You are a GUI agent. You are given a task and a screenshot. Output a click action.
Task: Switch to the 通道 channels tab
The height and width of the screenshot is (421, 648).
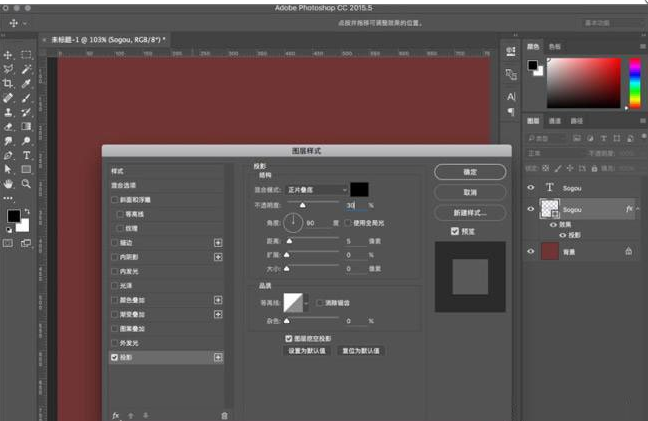coord(555,121)
